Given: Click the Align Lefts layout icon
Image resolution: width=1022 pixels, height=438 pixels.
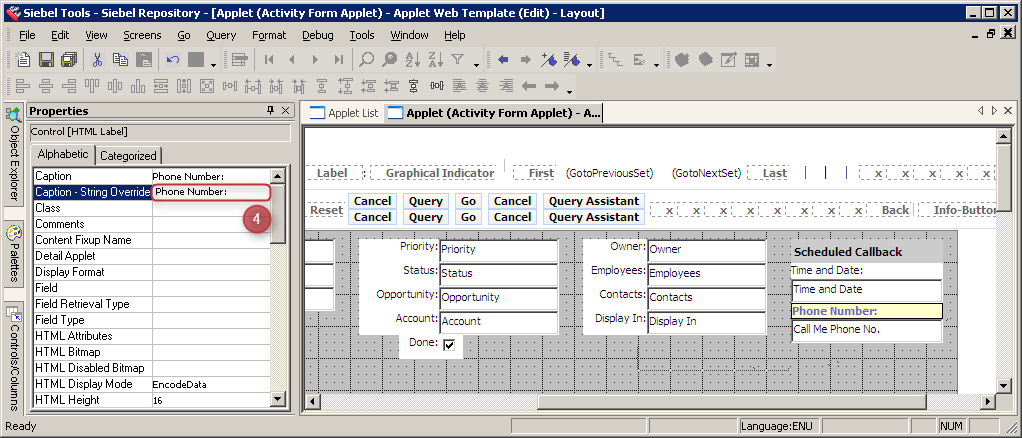Looking at the screenshot, I should click(23, 86).
